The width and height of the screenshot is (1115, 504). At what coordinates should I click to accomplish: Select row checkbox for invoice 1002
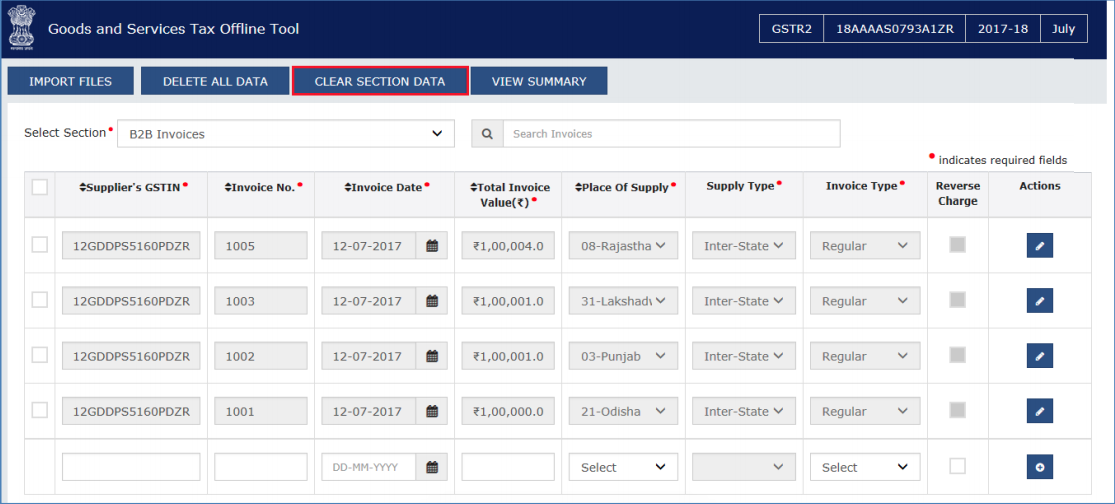[40, 355]
